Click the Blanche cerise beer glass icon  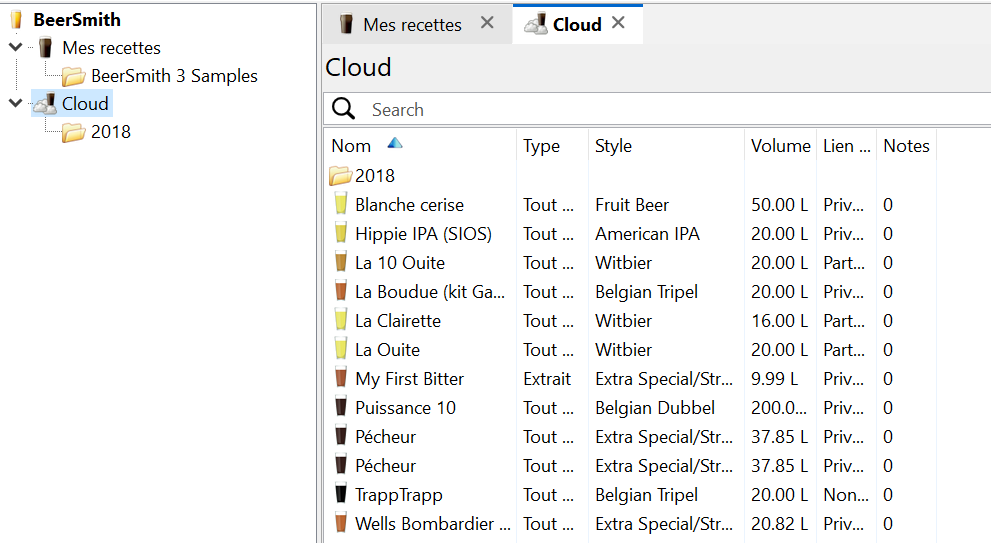[x=341, y=205]
